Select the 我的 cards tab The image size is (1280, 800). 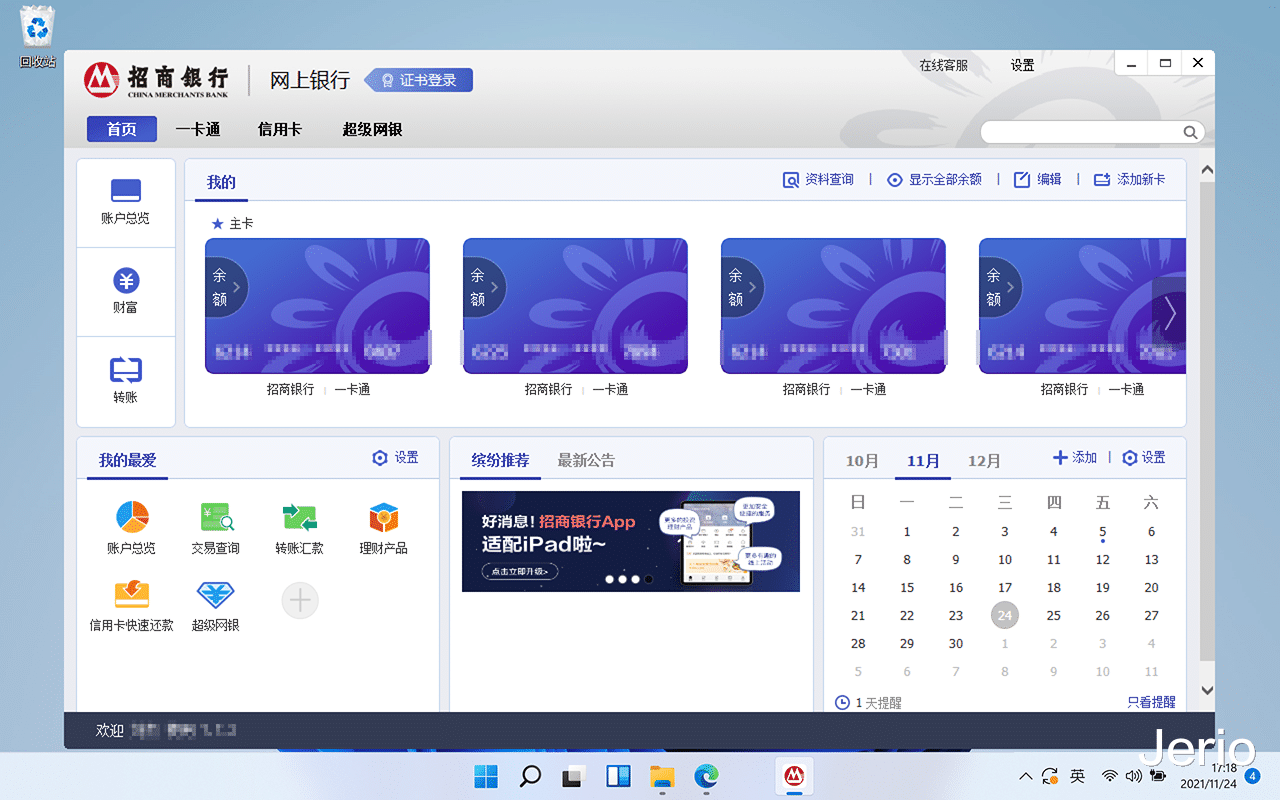pyautogui.click(x=221, y=182)
